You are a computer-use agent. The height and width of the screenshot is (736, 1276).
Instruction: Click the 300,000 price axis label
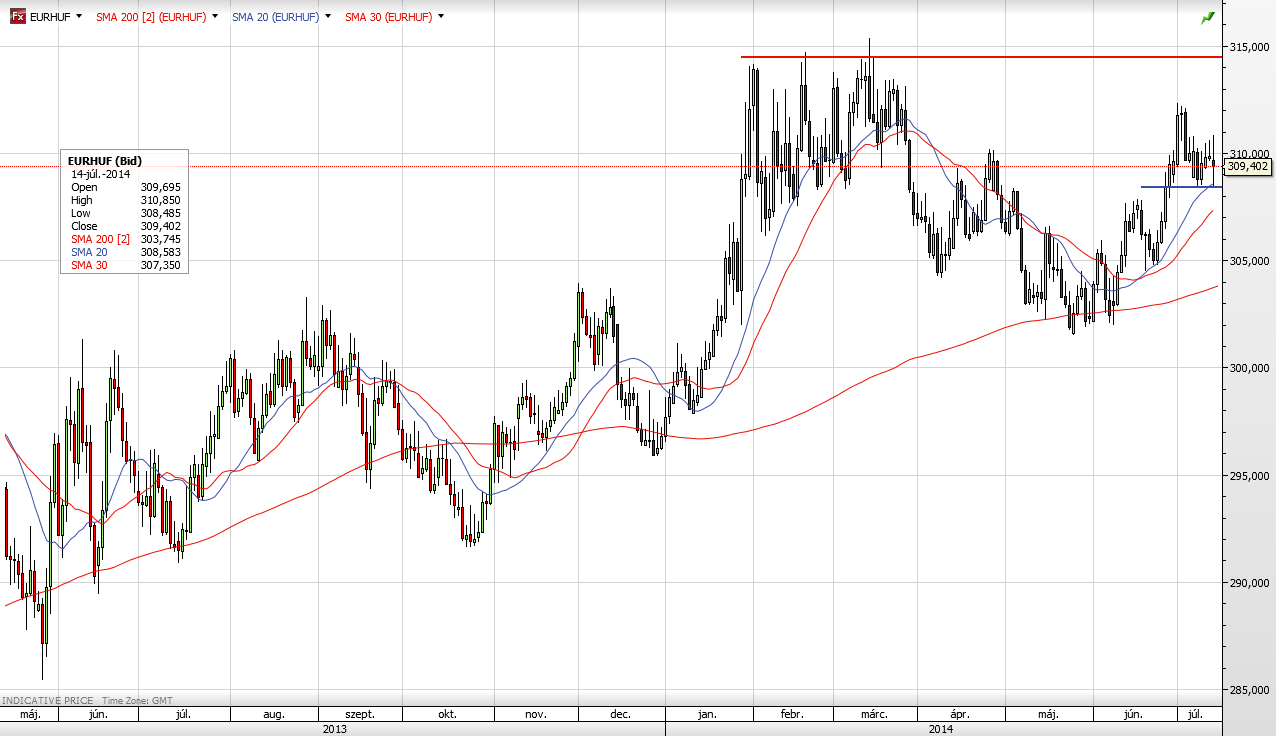pyautogui.click(x=1250, y=368)
